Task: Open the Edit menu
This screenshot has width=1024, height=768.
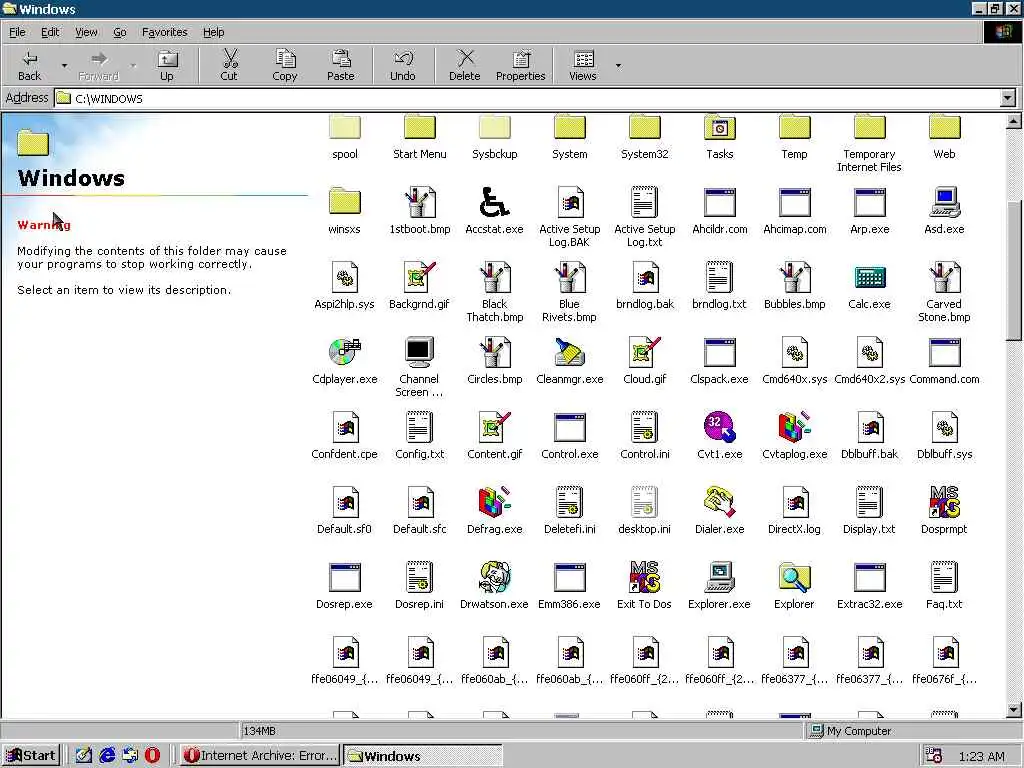Action: (50, 32)
